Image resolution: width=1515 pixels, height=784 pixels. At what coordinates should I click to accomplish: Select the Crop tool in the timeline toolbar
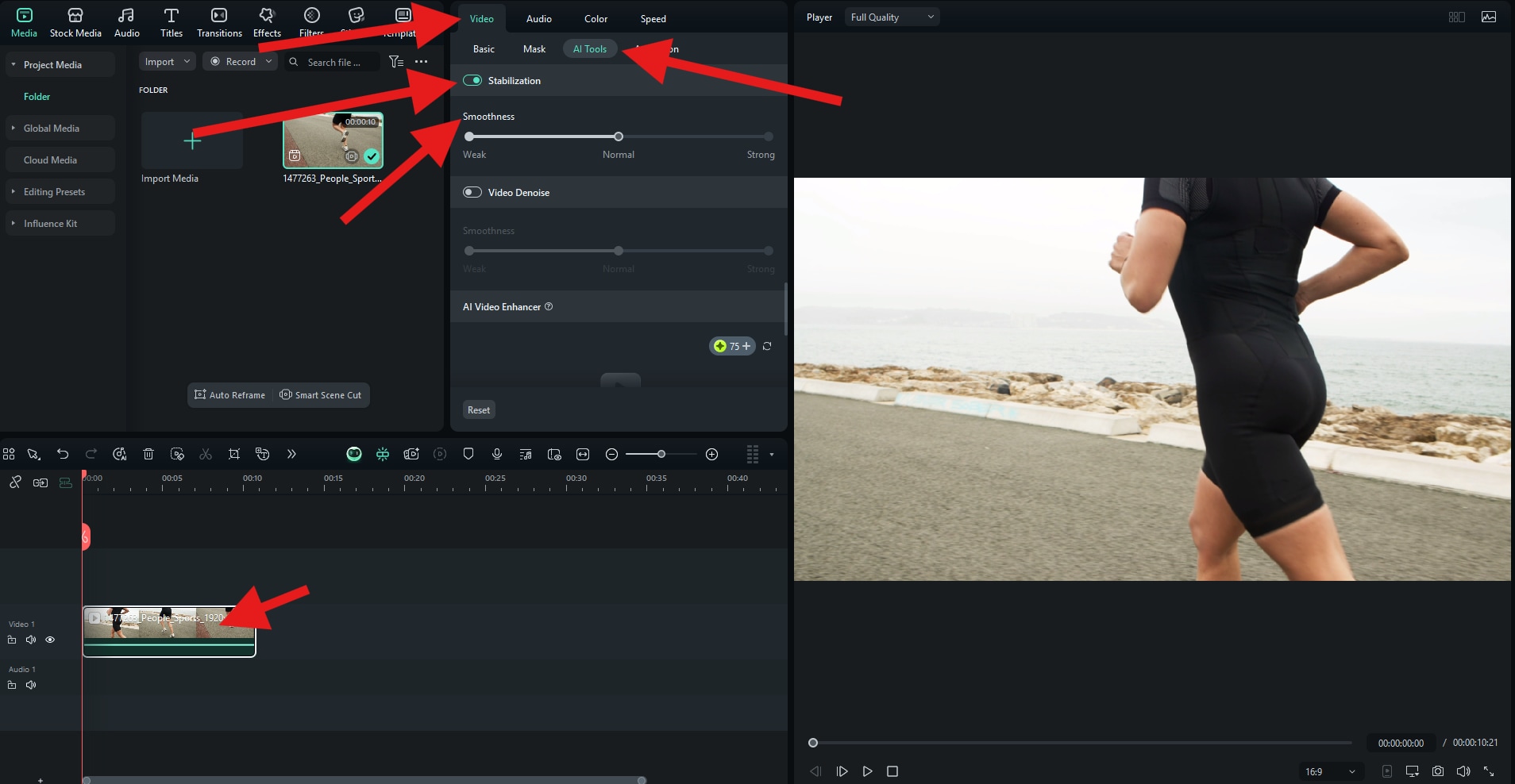coord(234,454)
